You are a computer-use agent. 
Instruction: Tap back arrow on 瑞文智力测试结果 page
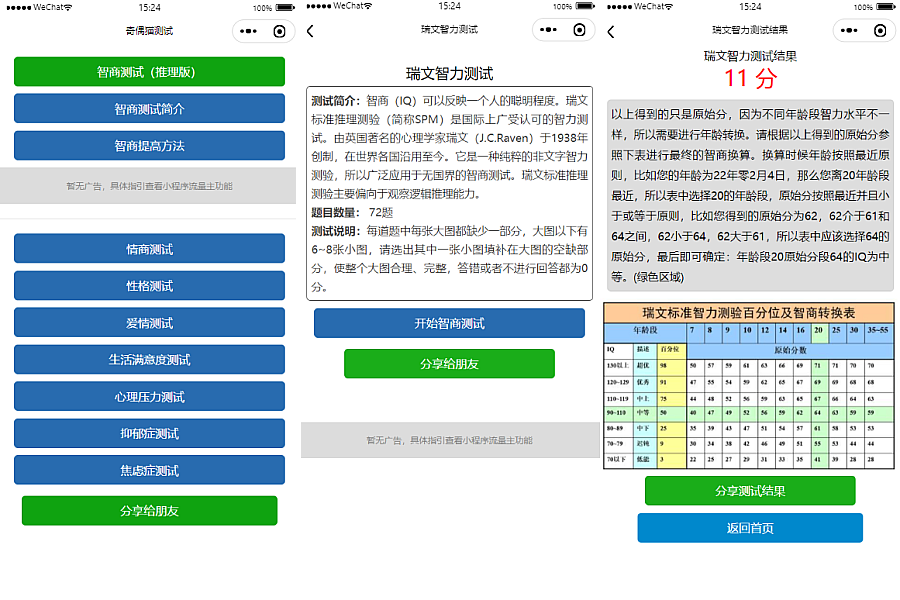611,31
